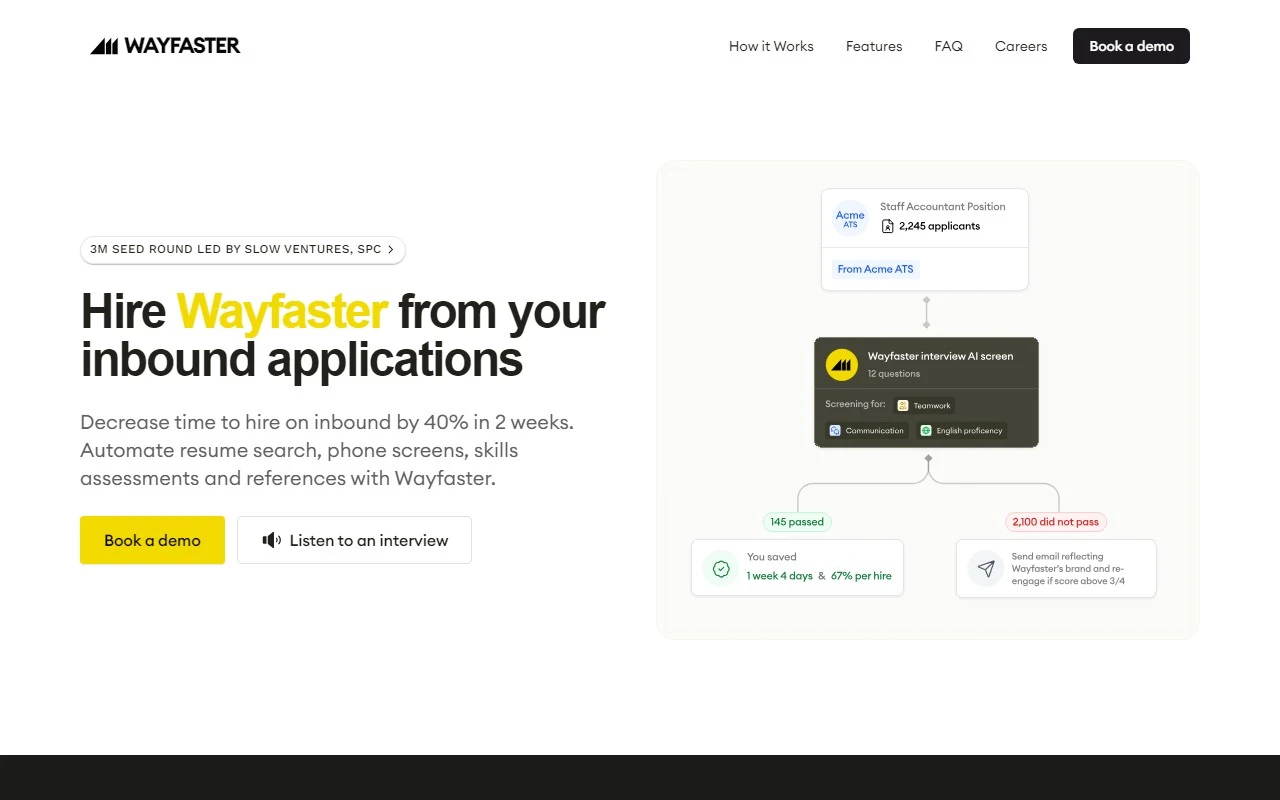Click the Communication skill icon
The width and height of the screenshot is (1280, 800).
[x=835, y=431]
